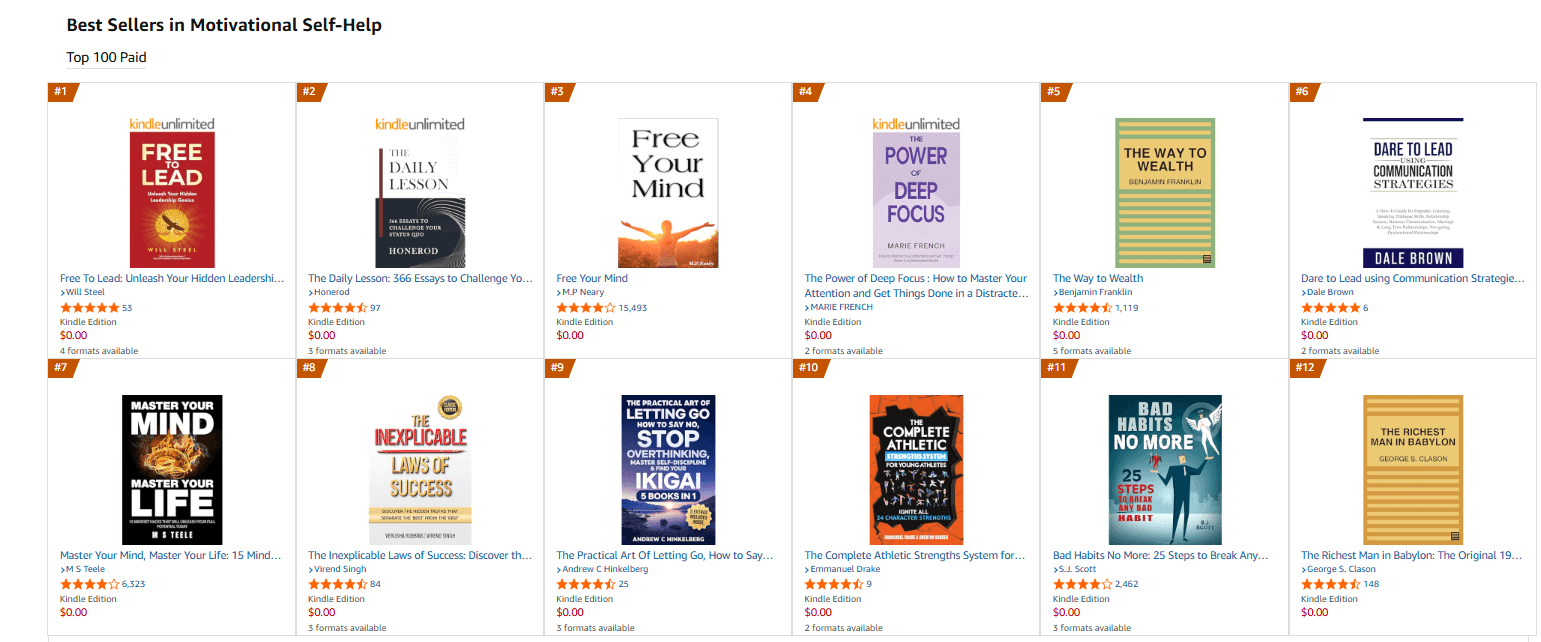Click star rating of The Way to Wealth
The height and width of the screenshot is (642, 1541).
tap(1082, 308)
